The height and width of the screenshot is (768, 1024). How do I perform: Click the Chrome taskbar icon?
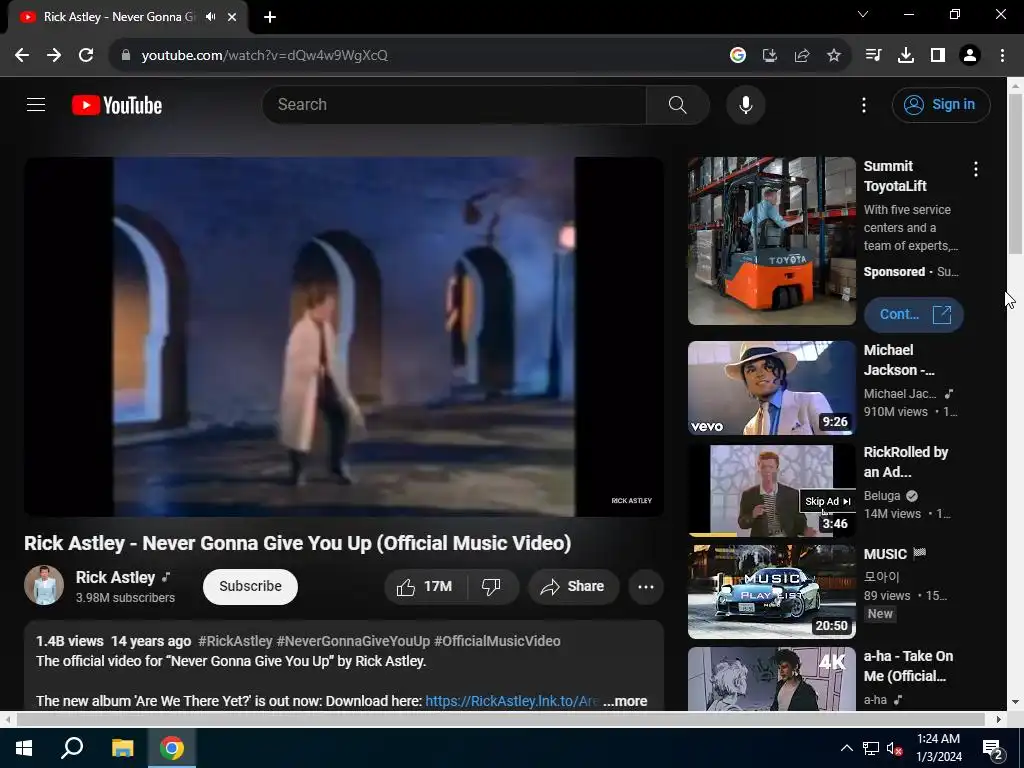point(172,748)
